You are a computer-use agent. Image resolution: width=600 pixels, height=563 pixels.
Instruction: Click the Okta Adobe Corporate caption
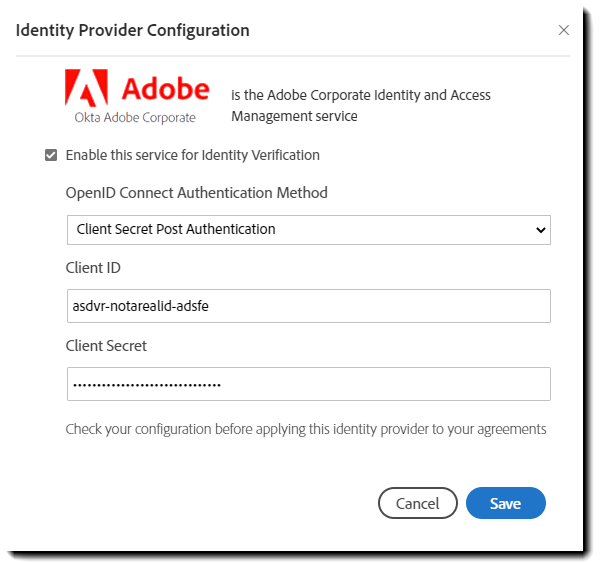tap(135, 117)
